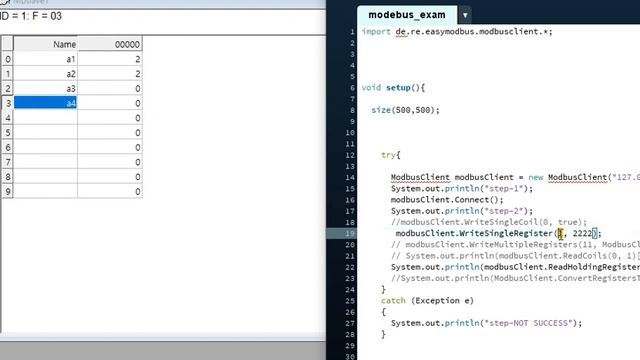Select the value cell in row 5
640x360 pixels.
(110, 133)
